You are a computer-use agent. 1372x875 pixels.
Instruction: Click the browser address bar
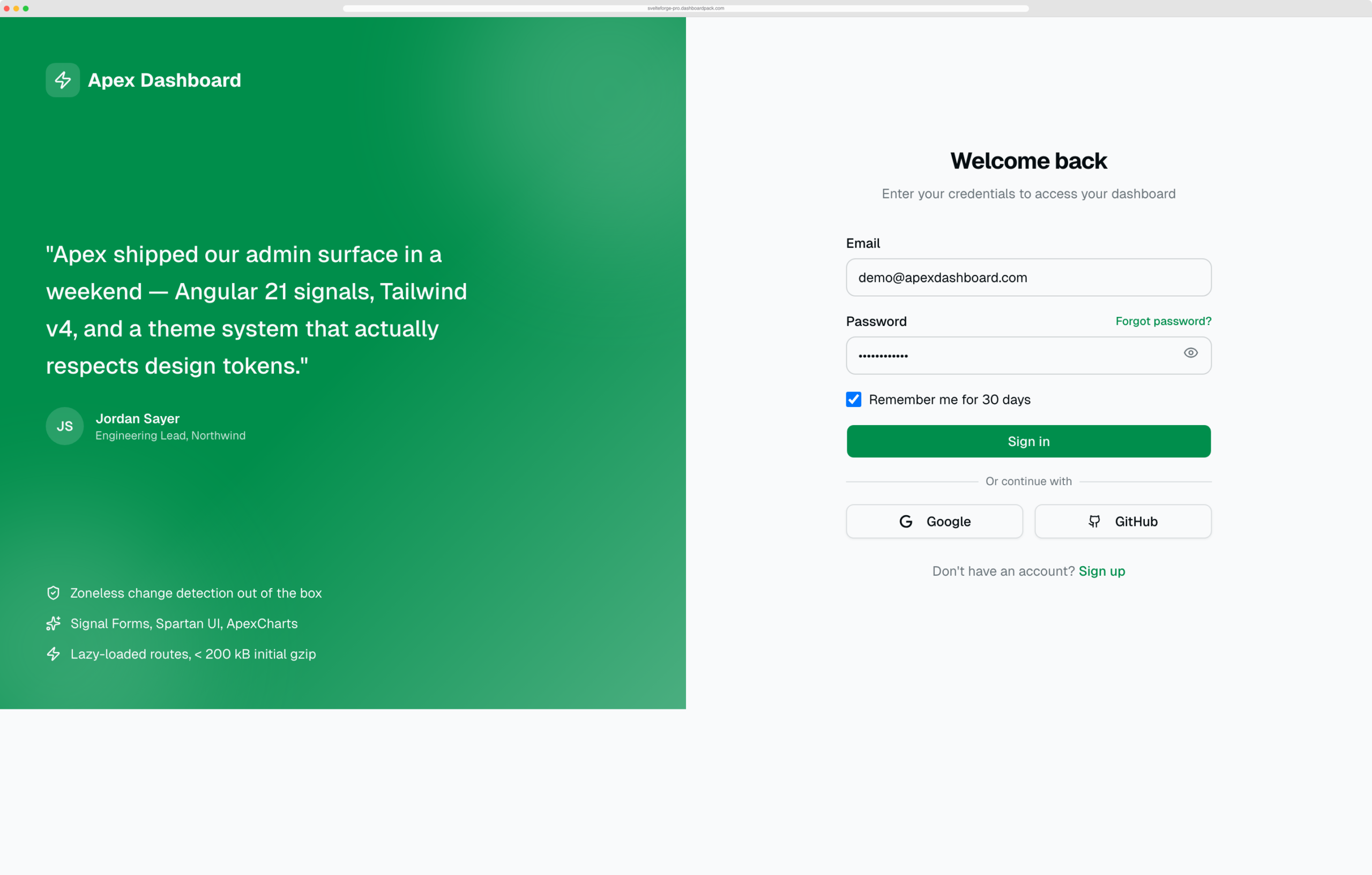(685, 8)
